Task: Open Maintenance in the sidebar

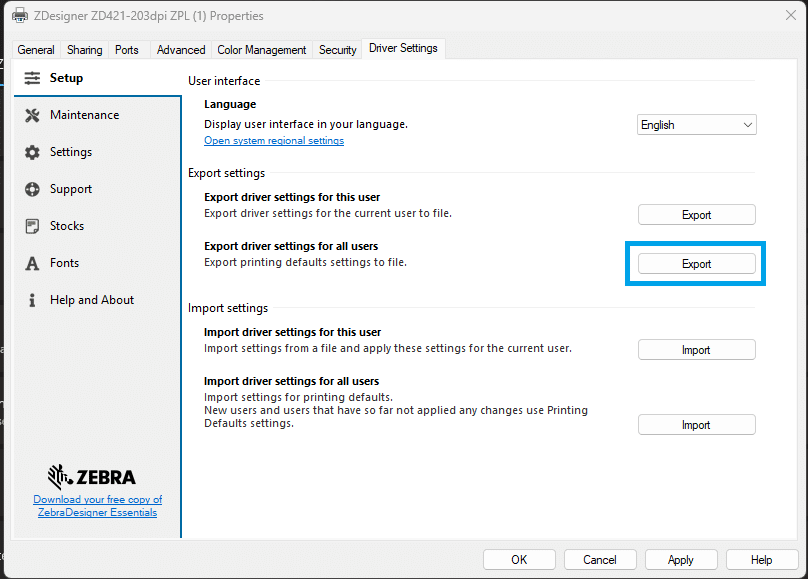Action: pos(97,115)
